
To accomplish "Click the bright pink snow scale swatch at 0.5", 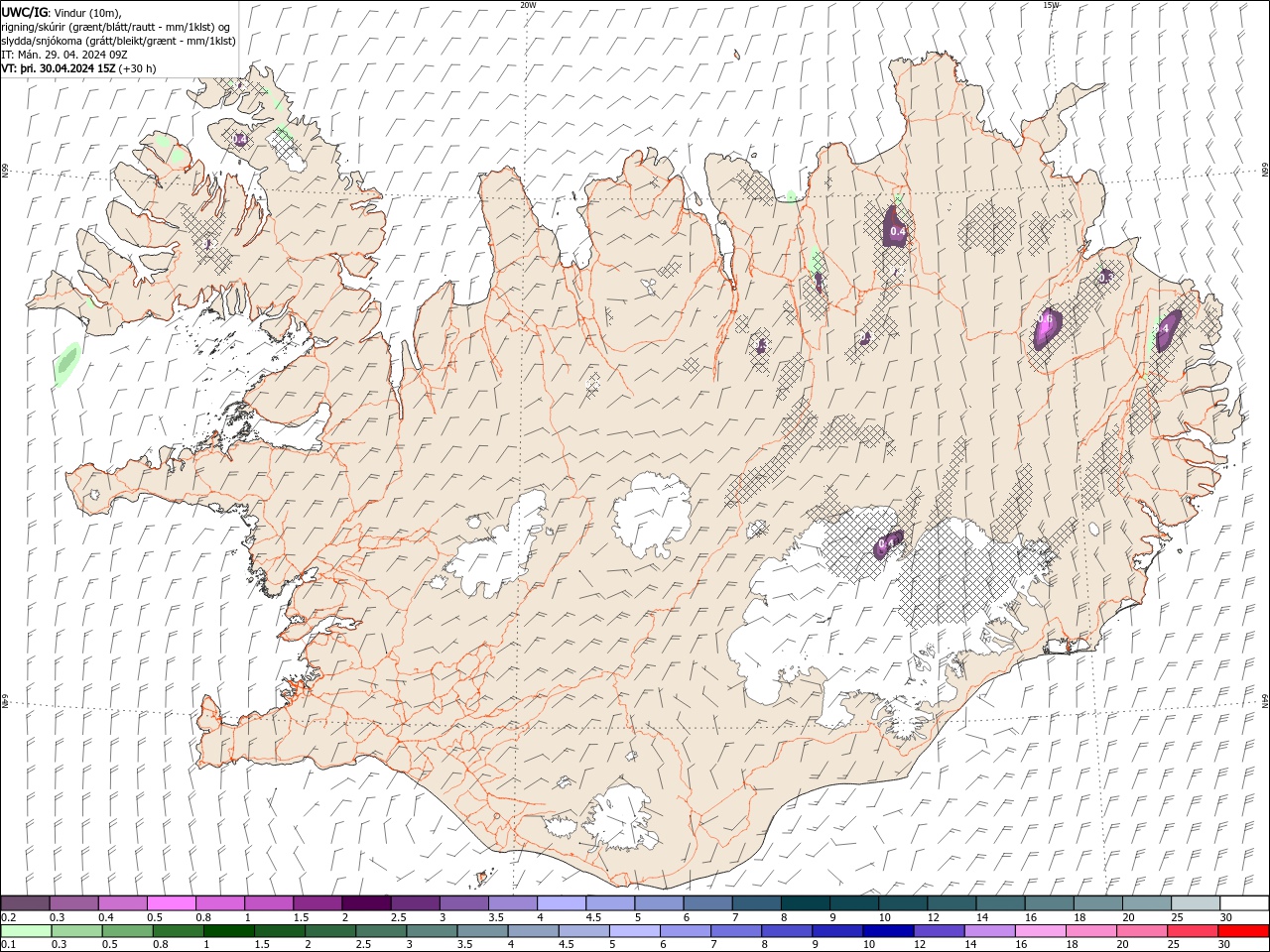I will [x=171, y=903].
